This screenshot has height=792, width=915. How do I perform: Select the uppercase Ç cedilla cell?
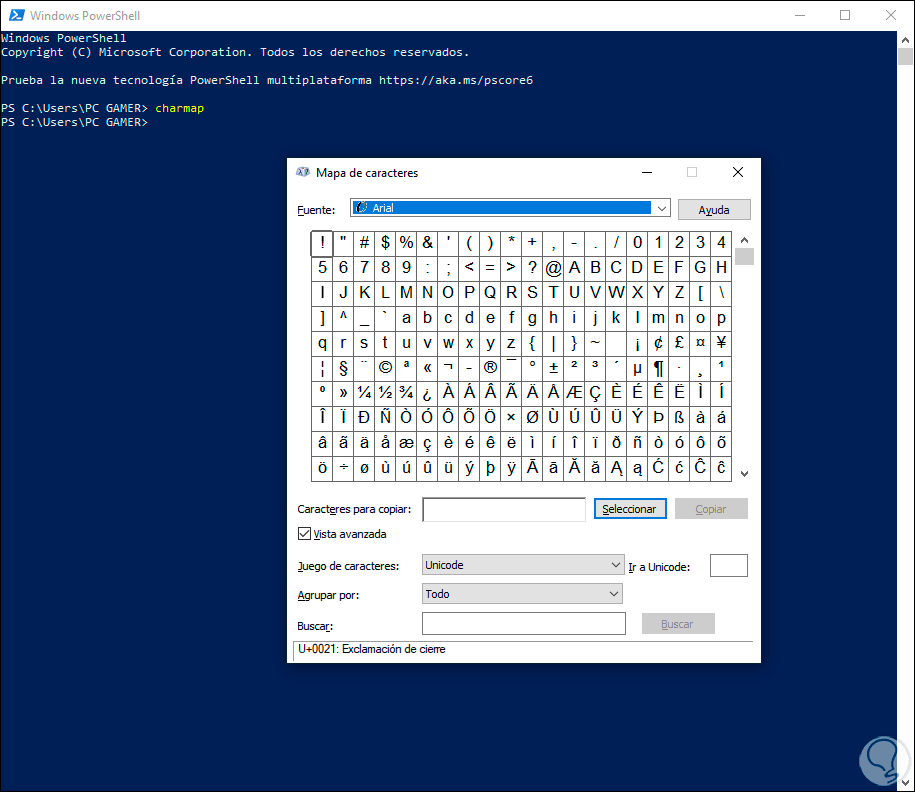[595, 393]
